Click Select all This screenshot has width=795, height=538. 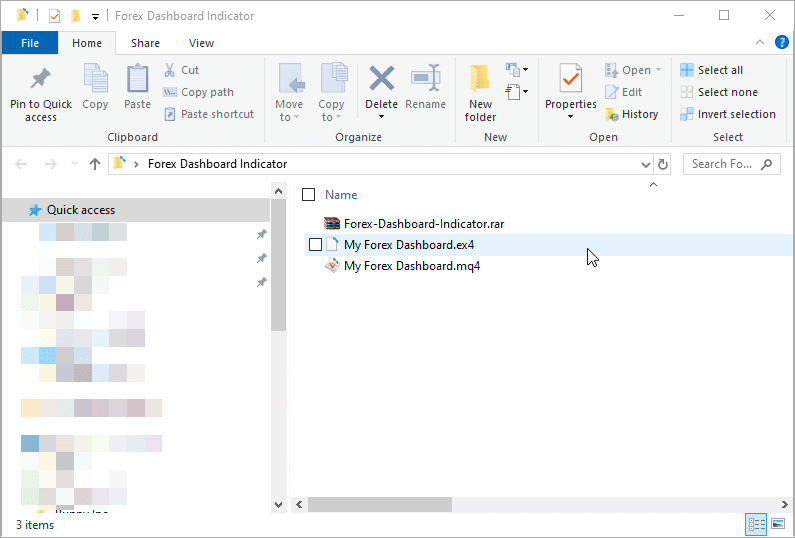coord(712,70)
